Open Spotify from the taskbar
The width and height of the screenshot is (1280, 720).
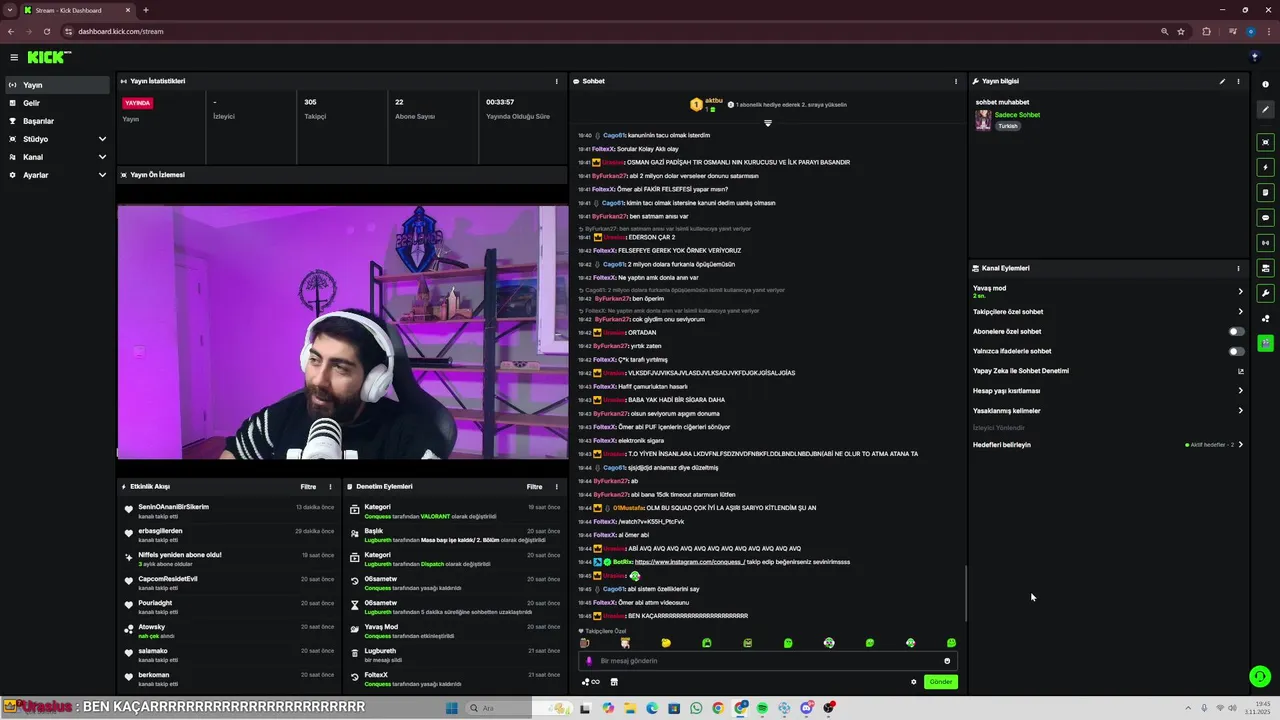pyautogui.click(x=762, y=708)
